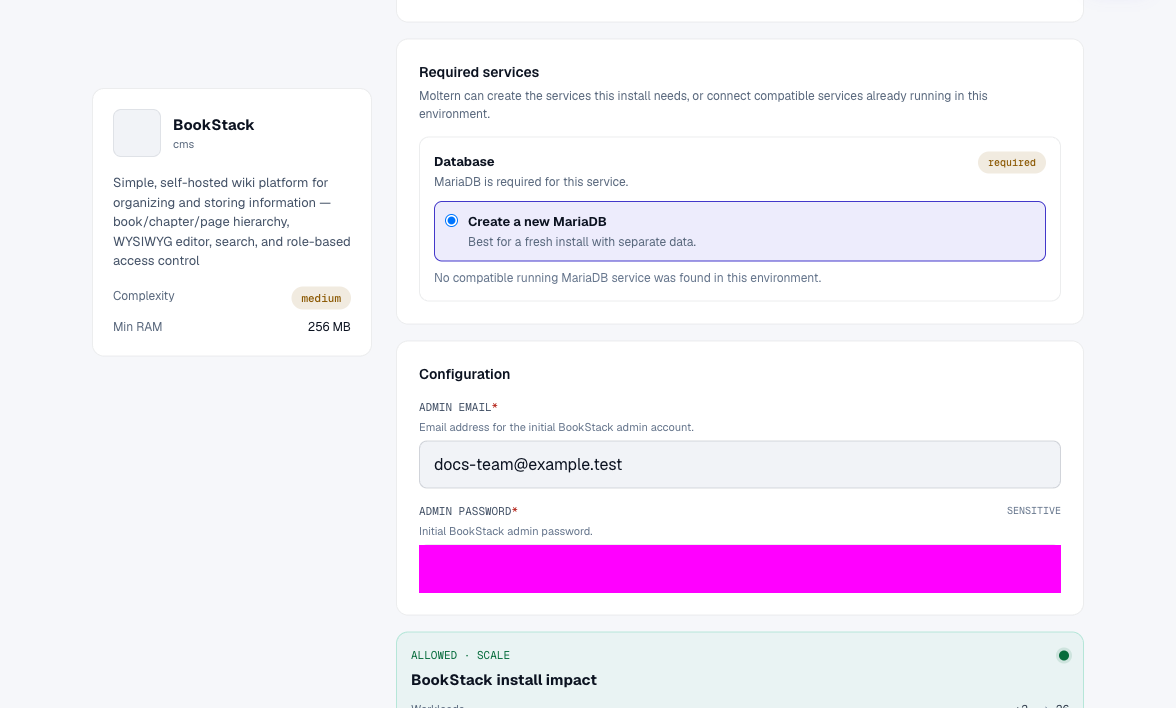
Task: Click the cms category label
Action: pyautogui.click(x=184, y=145)
